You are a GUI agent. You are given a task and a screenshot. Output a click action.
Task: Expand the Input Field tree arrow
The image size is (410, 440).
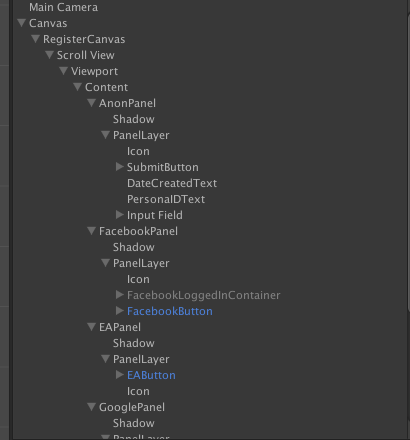point(120,215)
